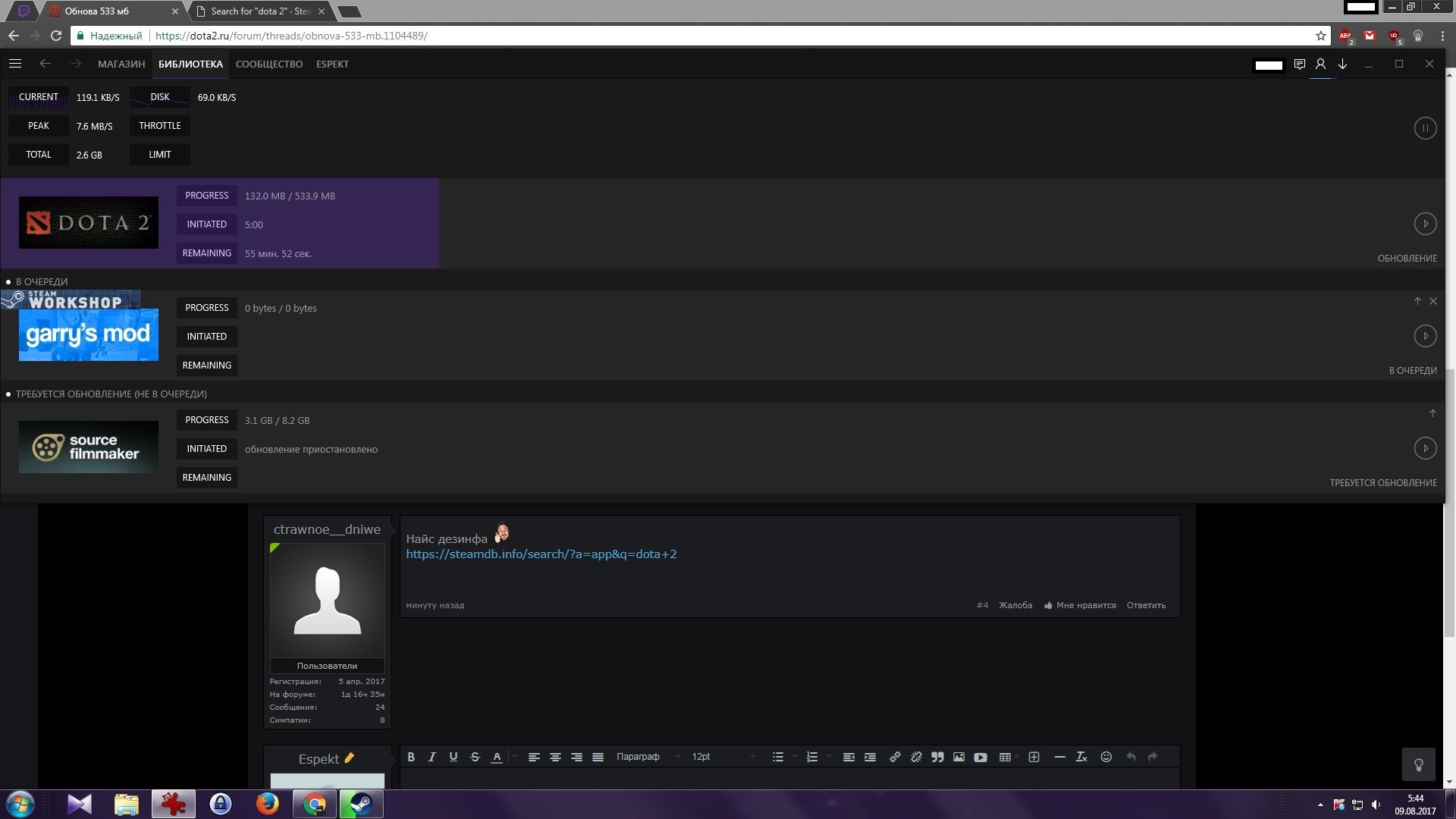Open the steamdb.info search link
This screenshot has width=1456, height=819.
click(541, 554)
